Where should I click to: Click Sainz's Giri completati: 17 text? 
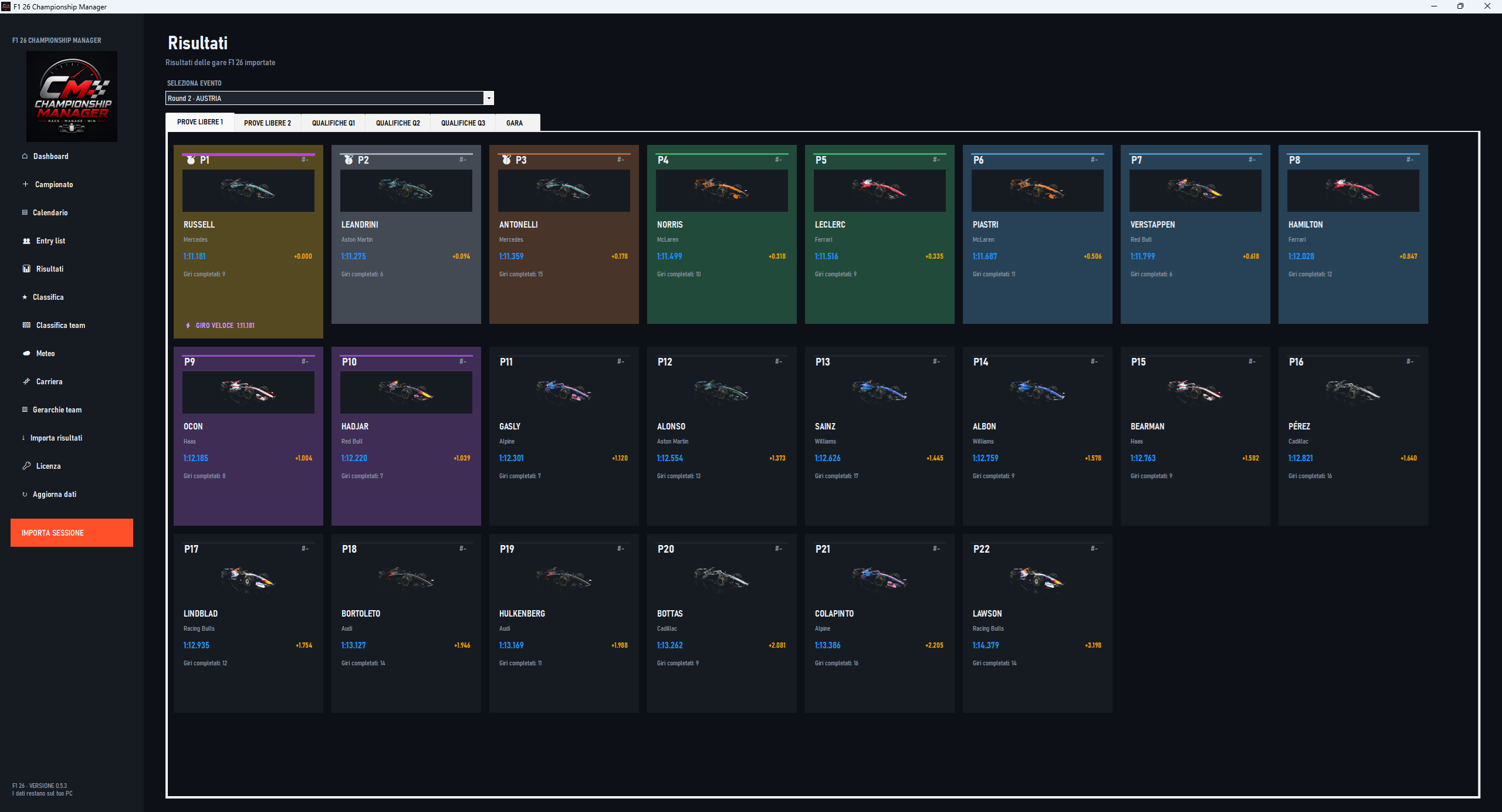[x=836, y=476]
